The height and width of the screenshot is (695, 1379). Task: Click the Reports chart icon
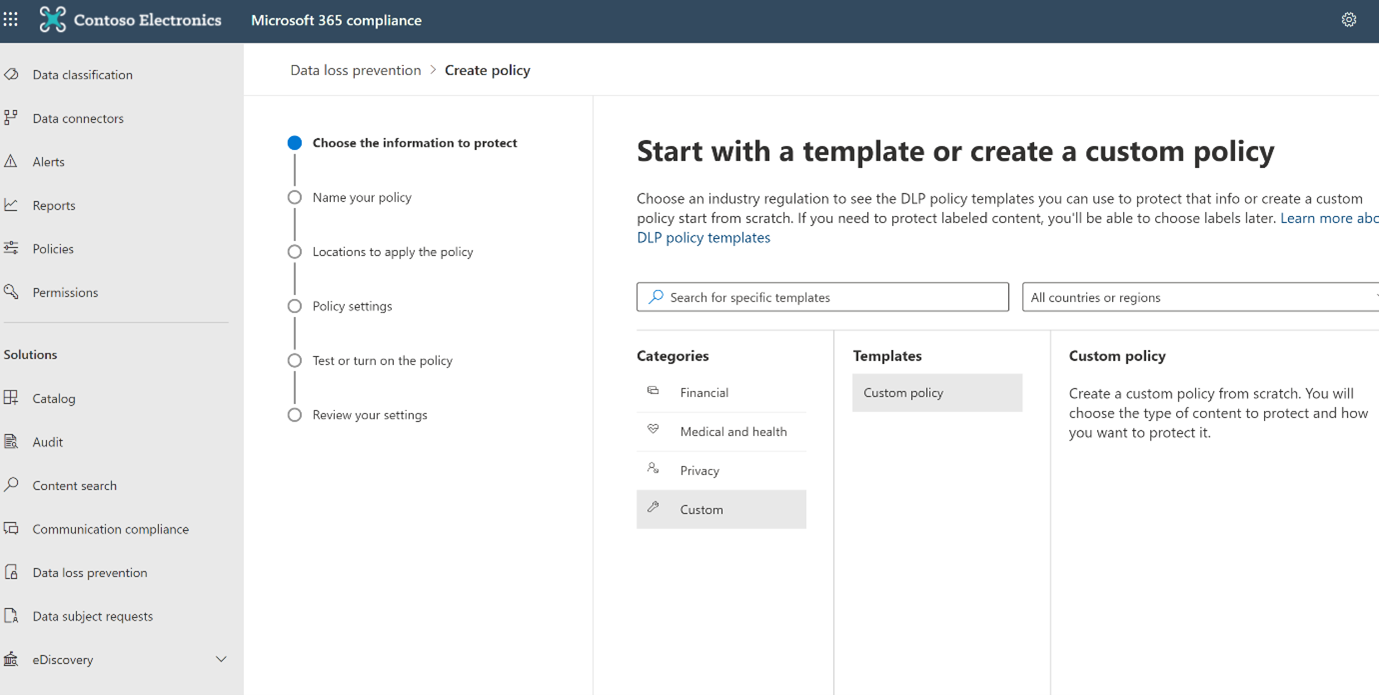click(11, 205)
